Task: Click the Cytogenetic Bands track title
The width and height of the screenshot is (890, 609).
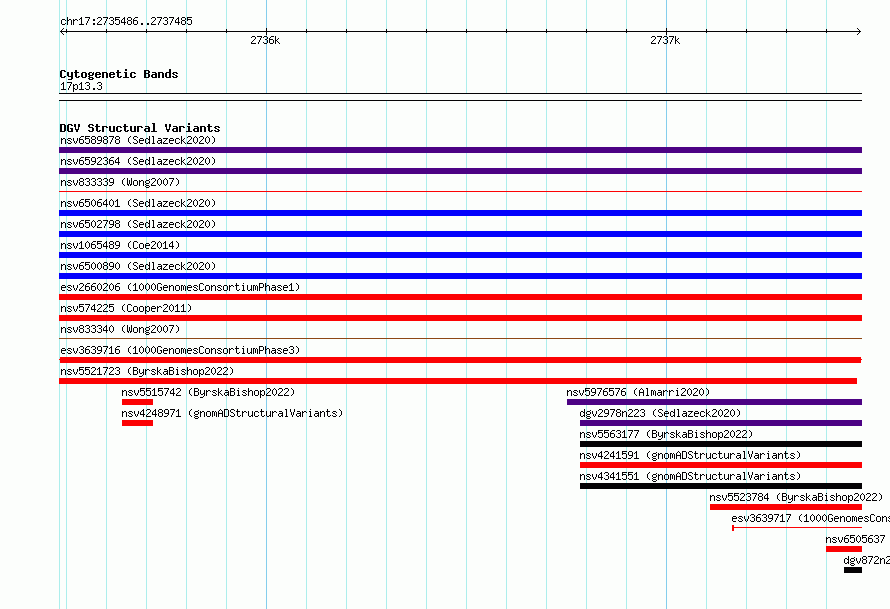Action: [x=119, y=74]
